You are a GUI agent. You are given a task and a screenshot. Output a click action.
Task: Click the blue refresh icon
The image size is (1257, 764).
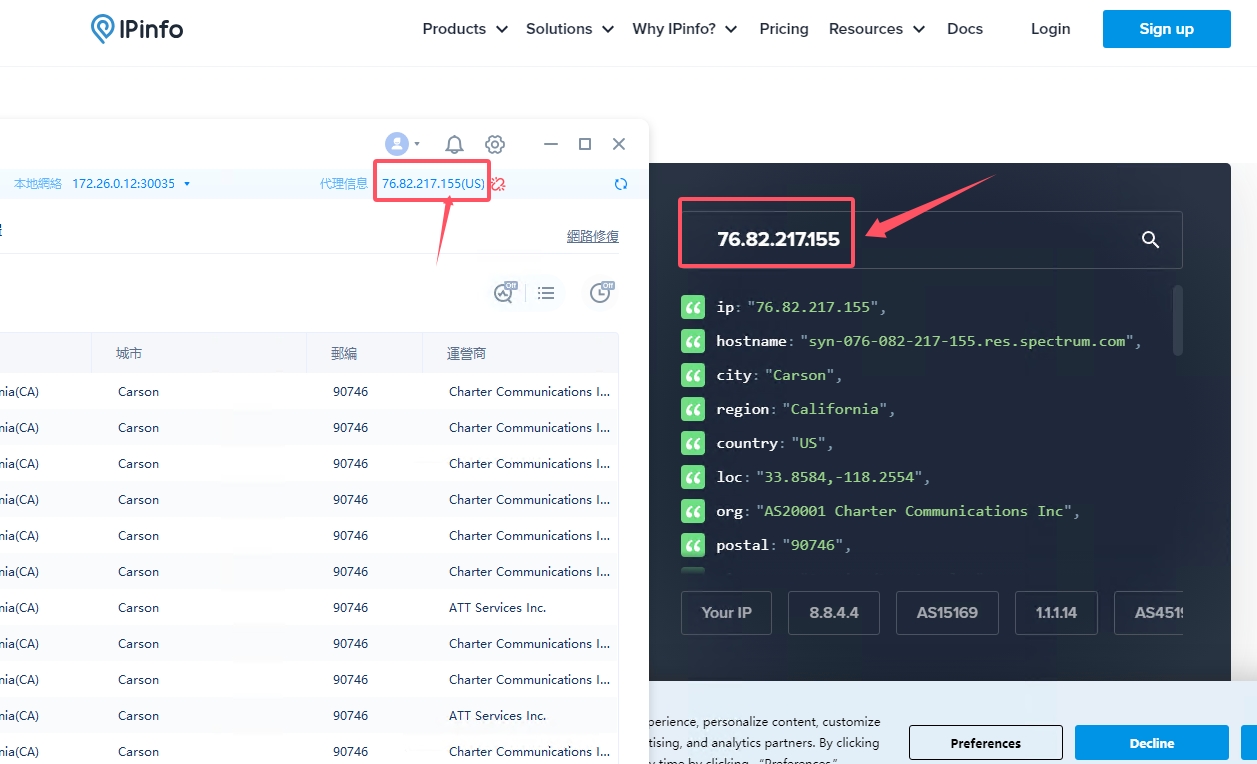[x=621, y=184]
